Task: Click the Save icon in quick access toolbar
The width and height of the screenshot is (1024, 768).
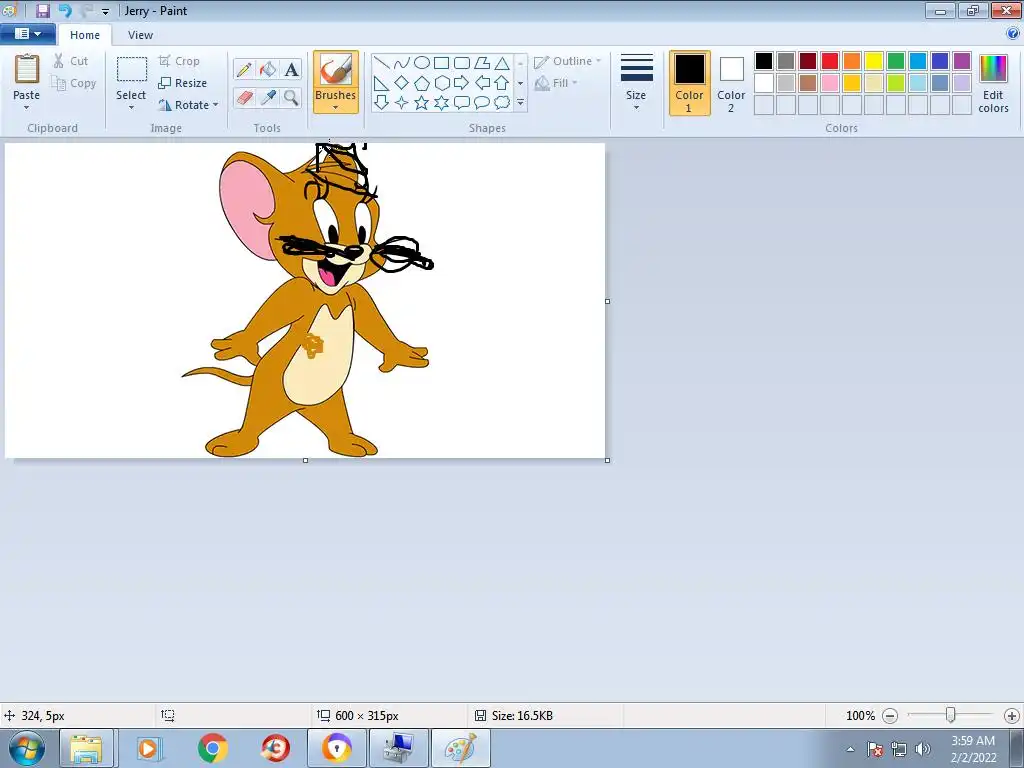Action: point(43,11)
